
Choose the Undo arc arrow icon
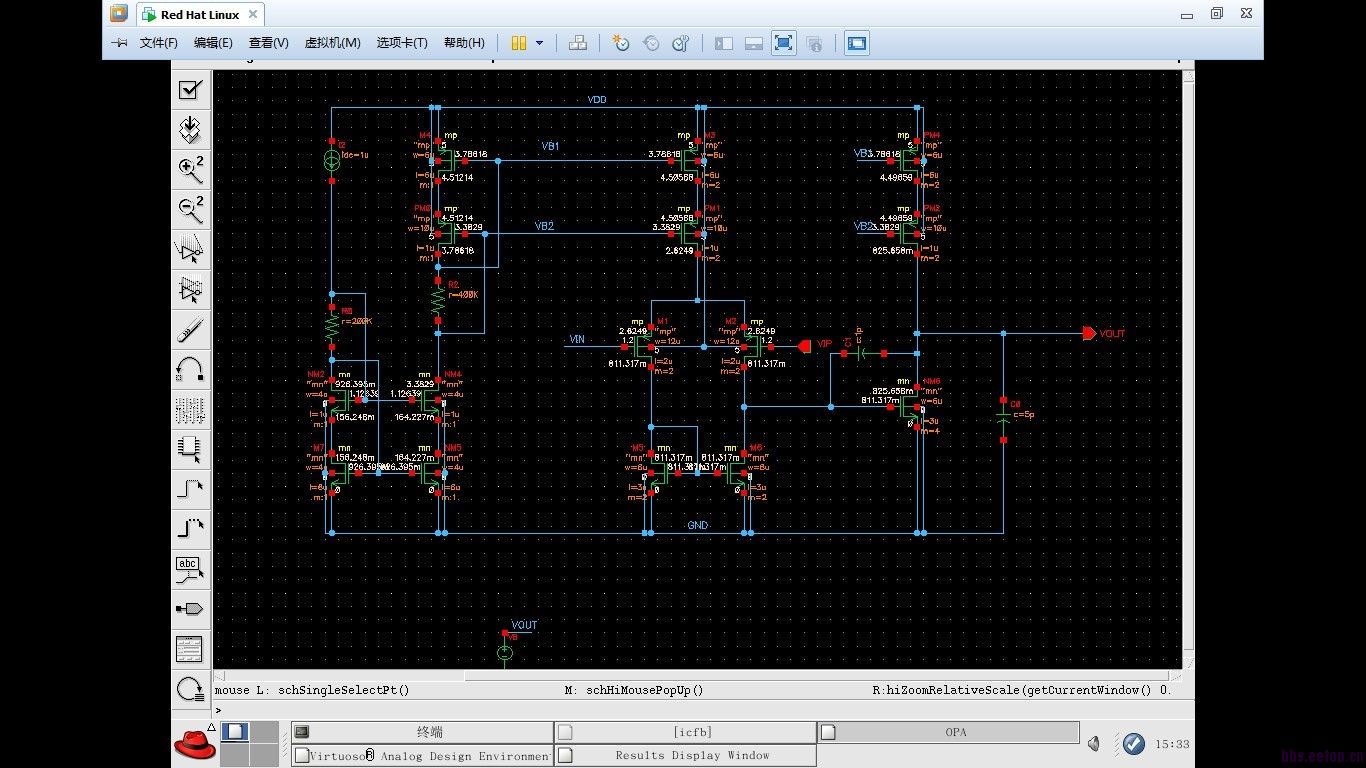(x=190, y=369)
